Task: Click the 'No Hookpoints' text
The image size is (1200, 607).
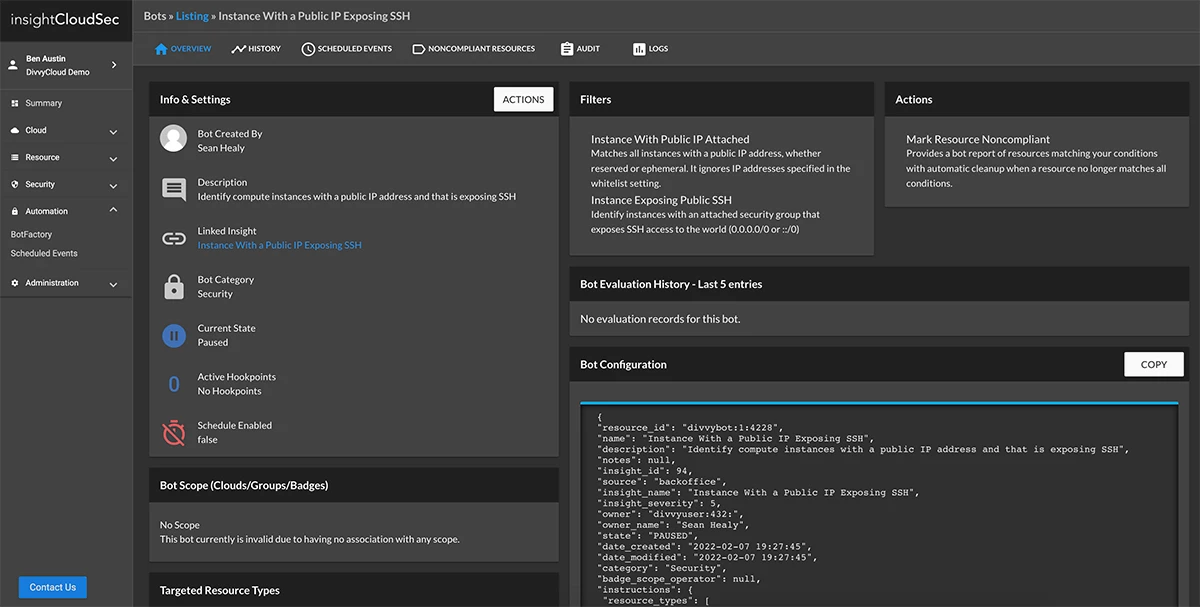Action: coord(229,391)
